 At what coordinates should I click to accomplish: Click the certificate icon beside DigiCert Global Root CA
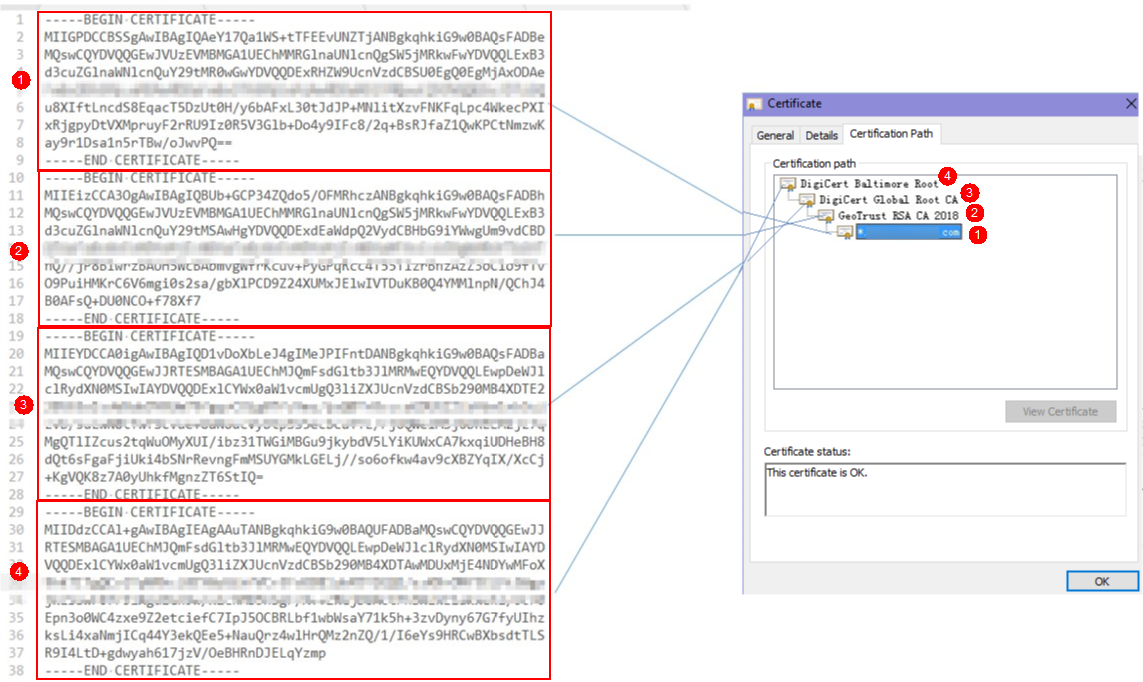coord(806,200)
